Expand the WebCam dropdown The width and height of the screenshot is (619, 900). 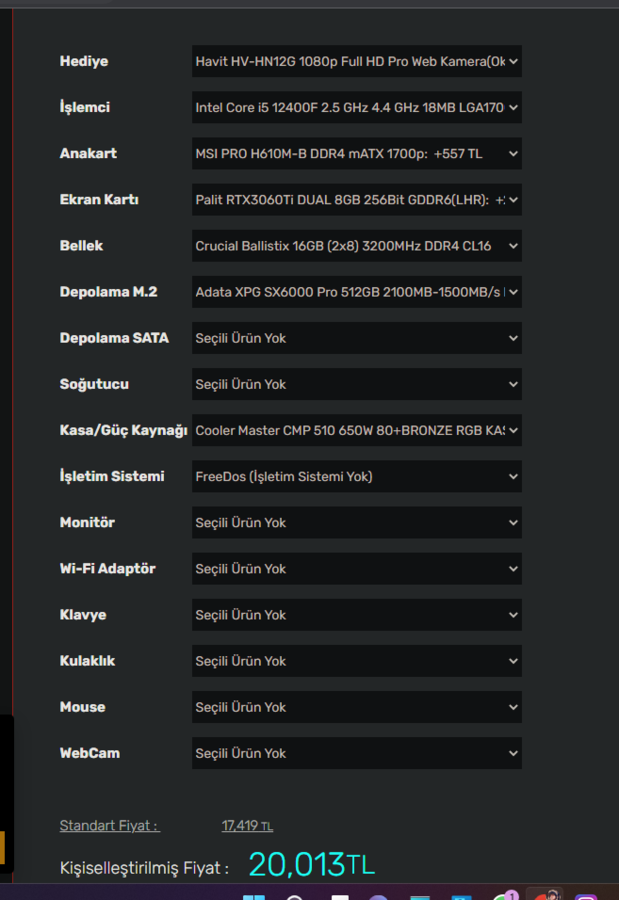coord(357,753)
